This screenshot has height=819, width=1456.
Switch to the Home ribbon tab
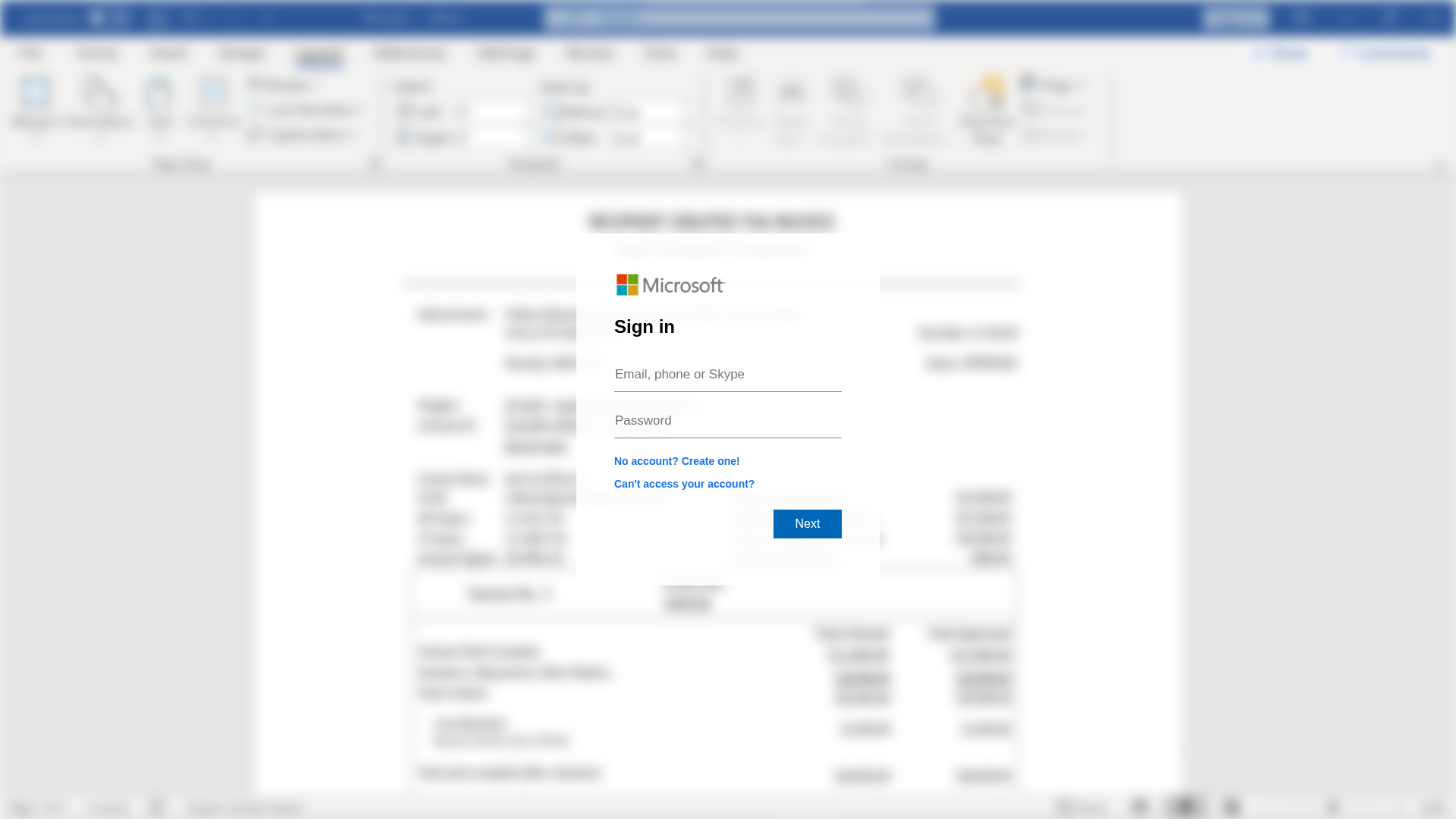pyautogui.click(x=98, y=54)
